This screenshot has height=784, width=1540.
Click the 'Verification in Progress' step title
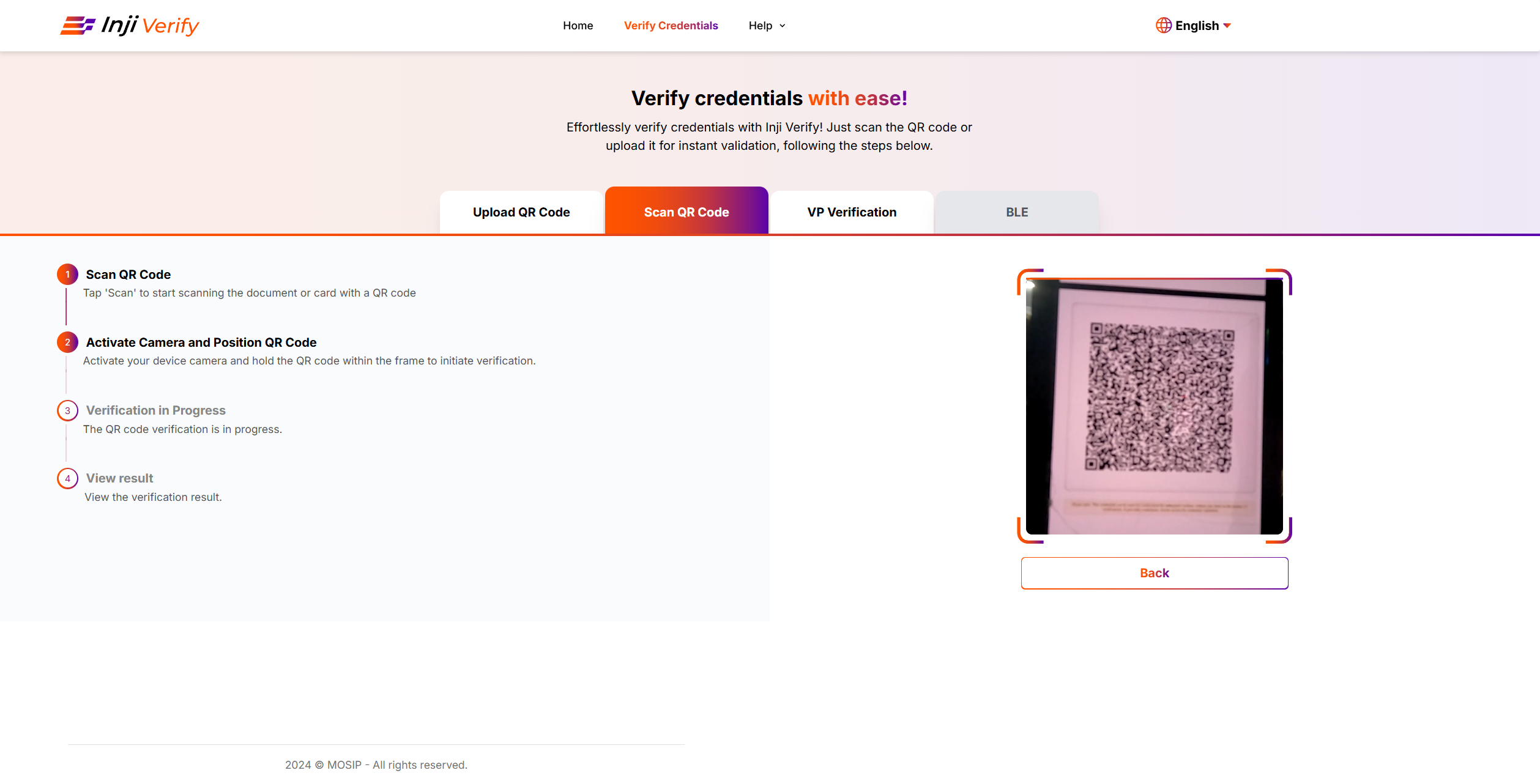click(156, 410)
